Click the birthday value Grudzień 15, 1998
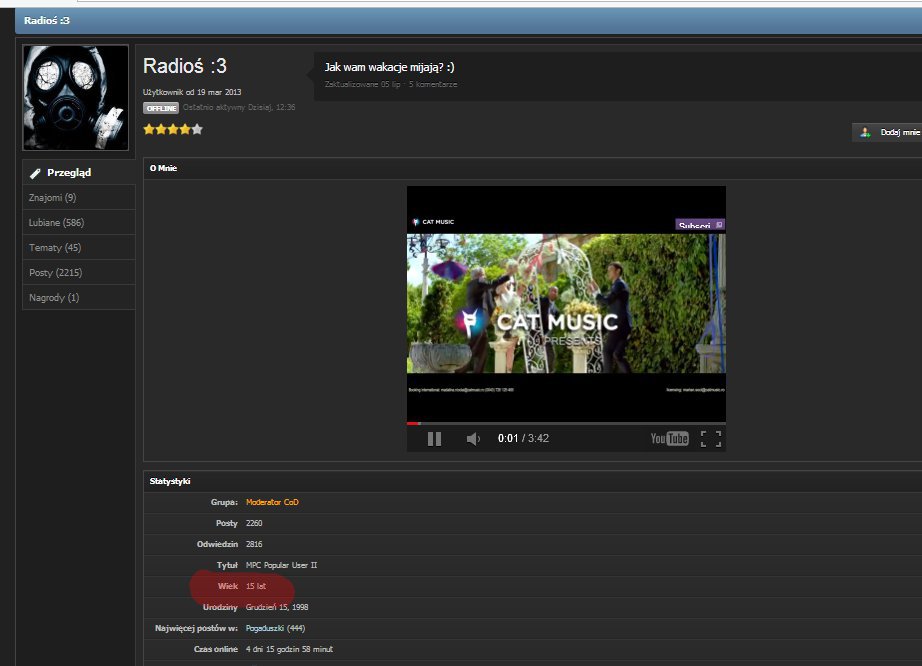 click(277, 607)
